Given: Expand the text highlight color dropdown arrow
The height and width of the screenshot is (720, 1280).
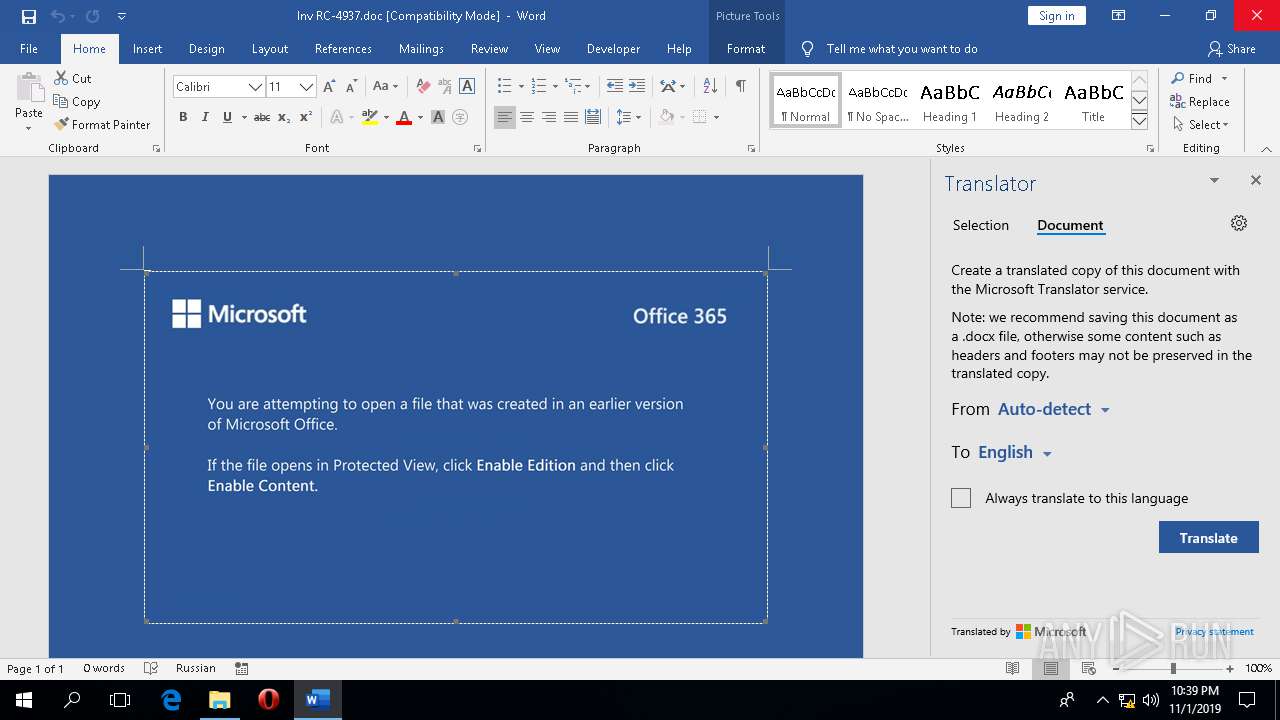Looking at the screenshot, I should click(385, 117).
